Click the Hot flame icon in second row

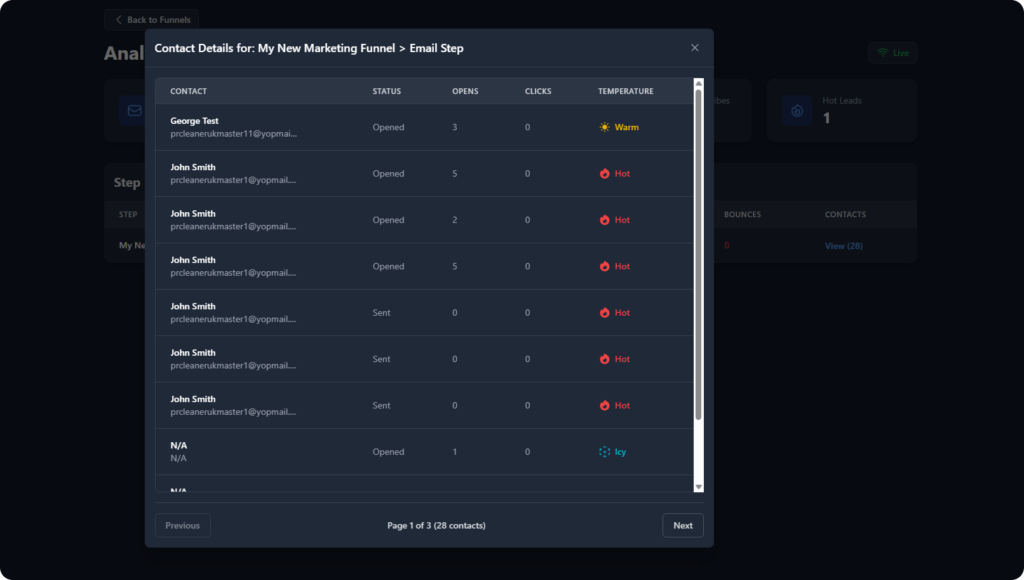604,174
